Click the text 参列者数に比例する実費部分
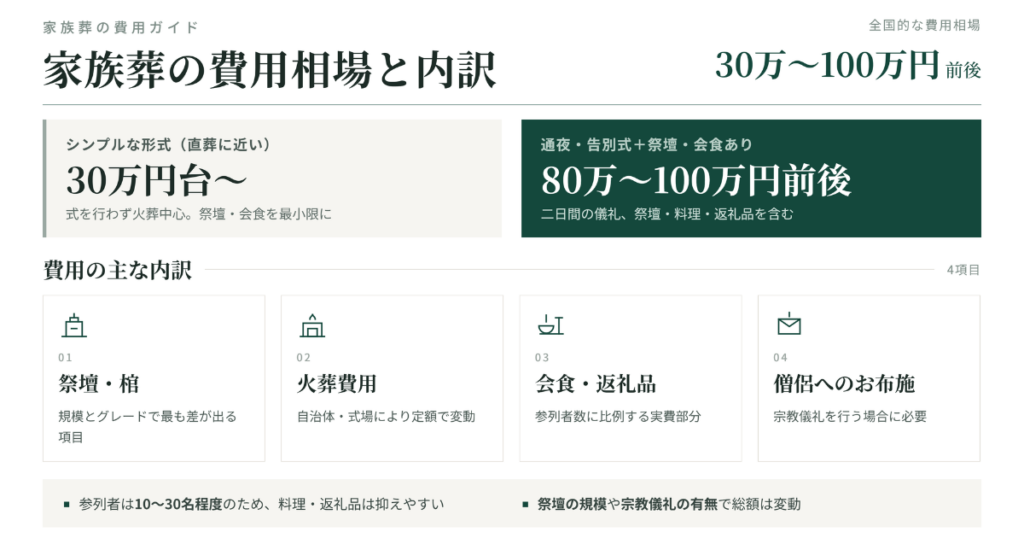Viewport: 1024px width, 538px height. 618,417
